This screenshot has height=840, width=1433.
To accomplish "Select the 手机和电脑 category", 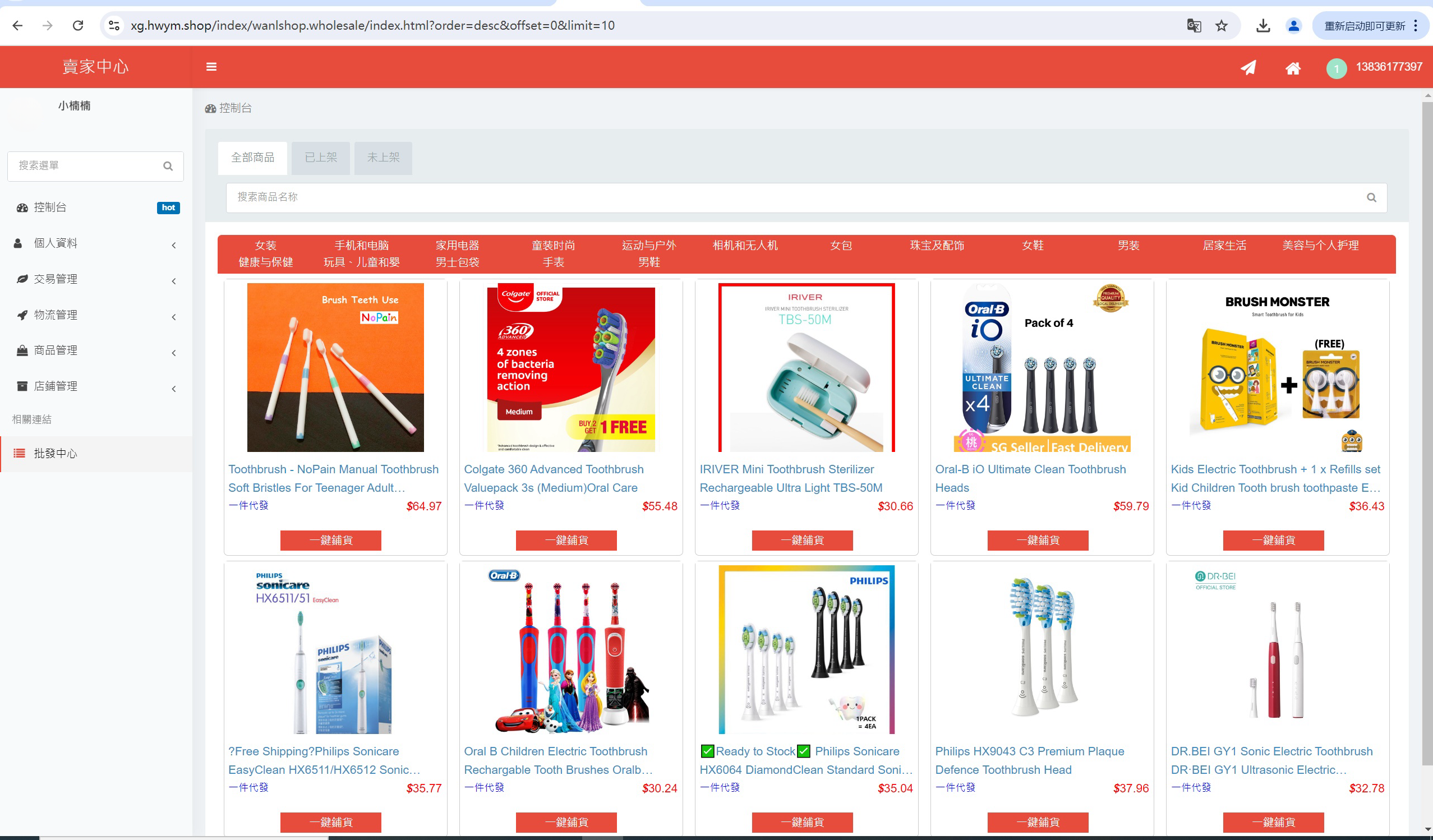I will click(x=361, y=246).
